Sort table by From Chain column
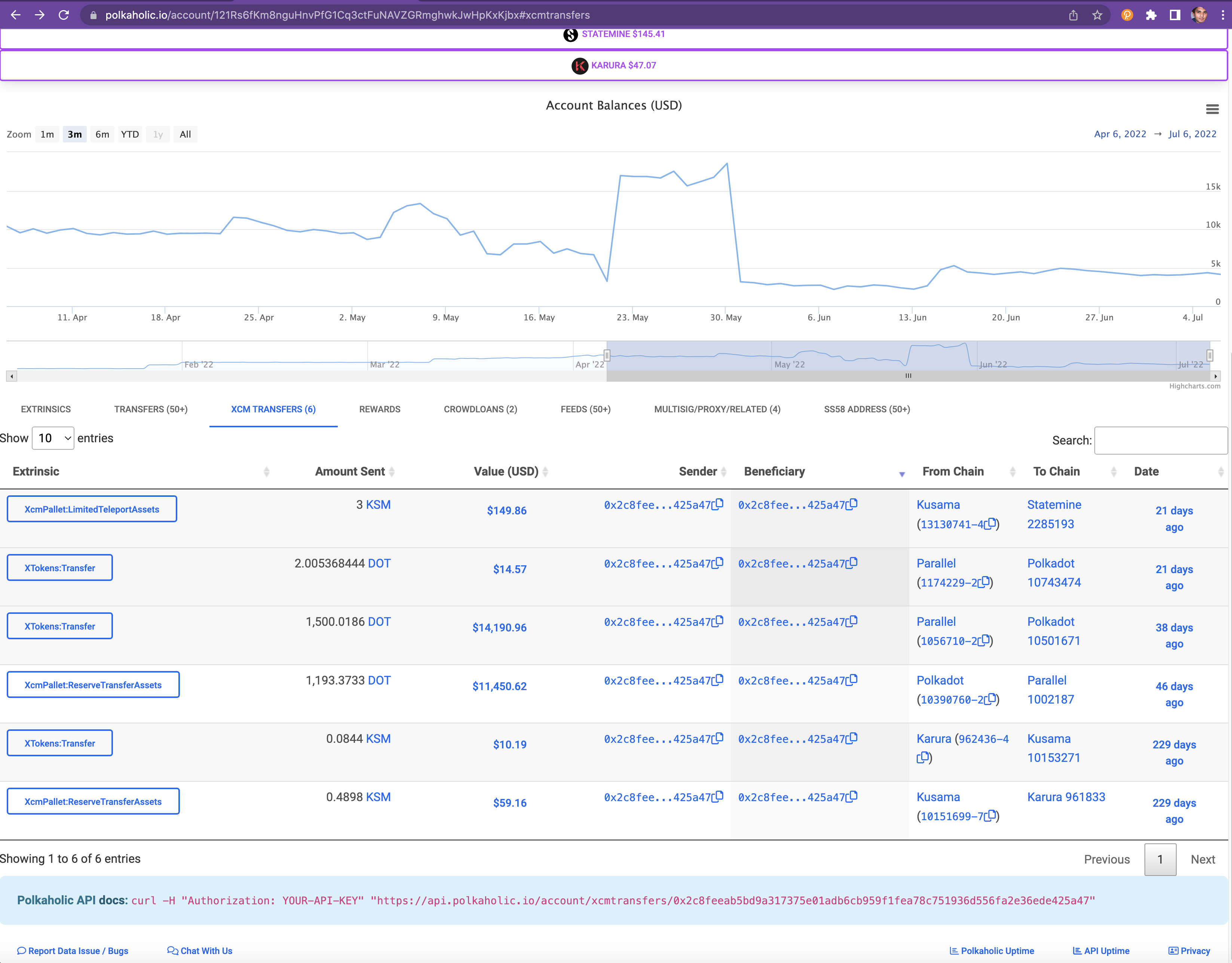This screenshot has height=963, width=1232. (965, 472)
